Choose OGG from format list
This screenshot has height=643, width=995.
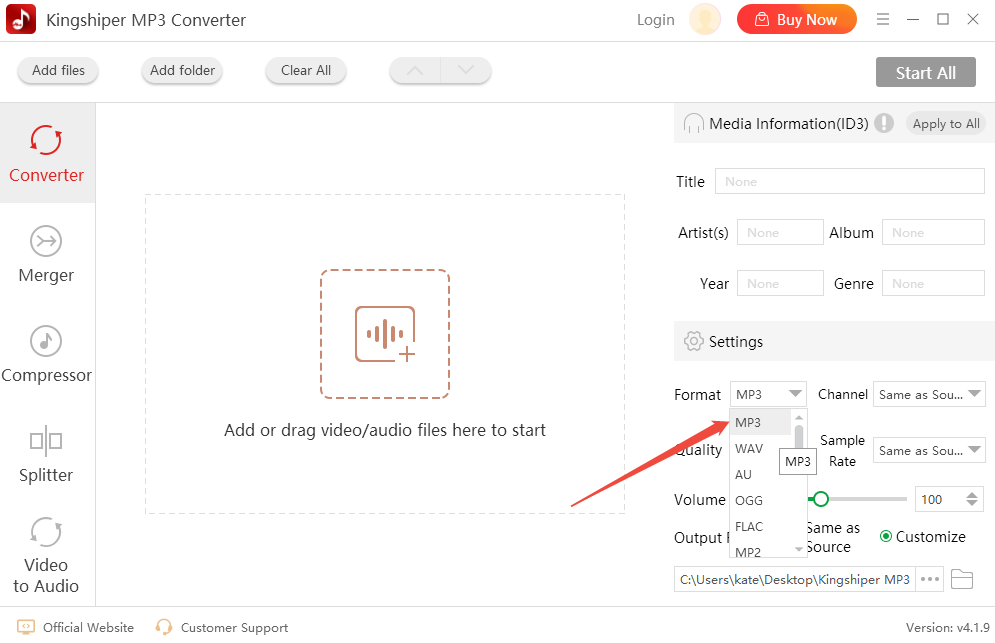[x=760, y=500]
